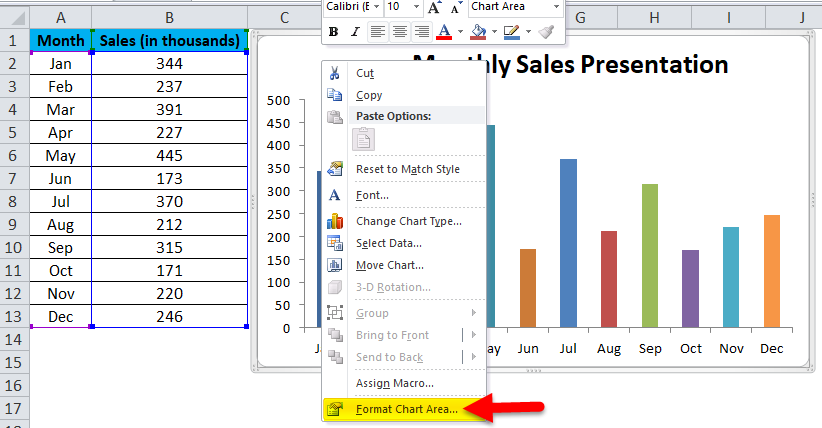
Task: Decrease font size with Shrink Font icon
Action: [x=456, y=7]
